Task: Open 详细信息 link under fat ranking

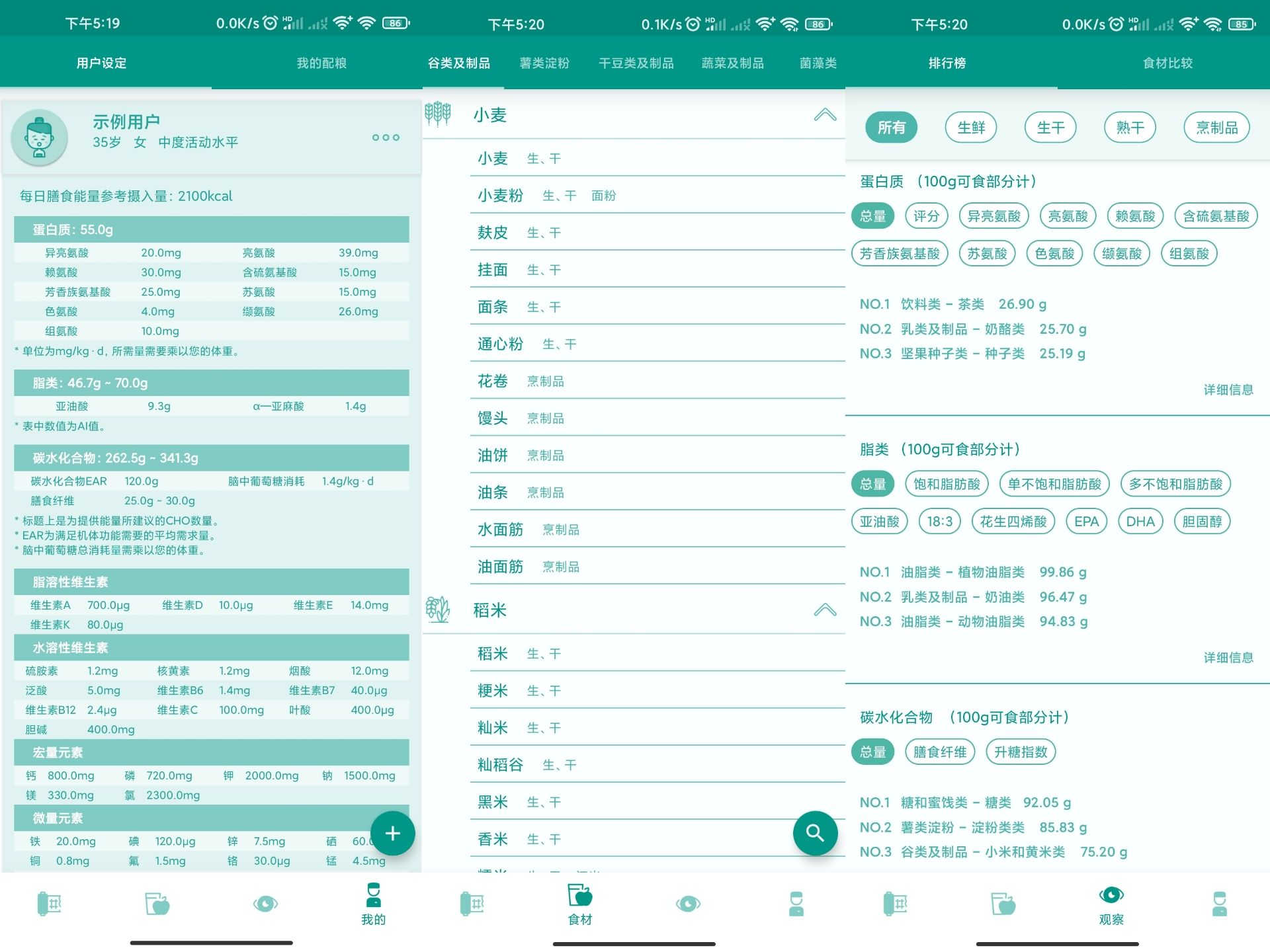Action: [1228, 658]
